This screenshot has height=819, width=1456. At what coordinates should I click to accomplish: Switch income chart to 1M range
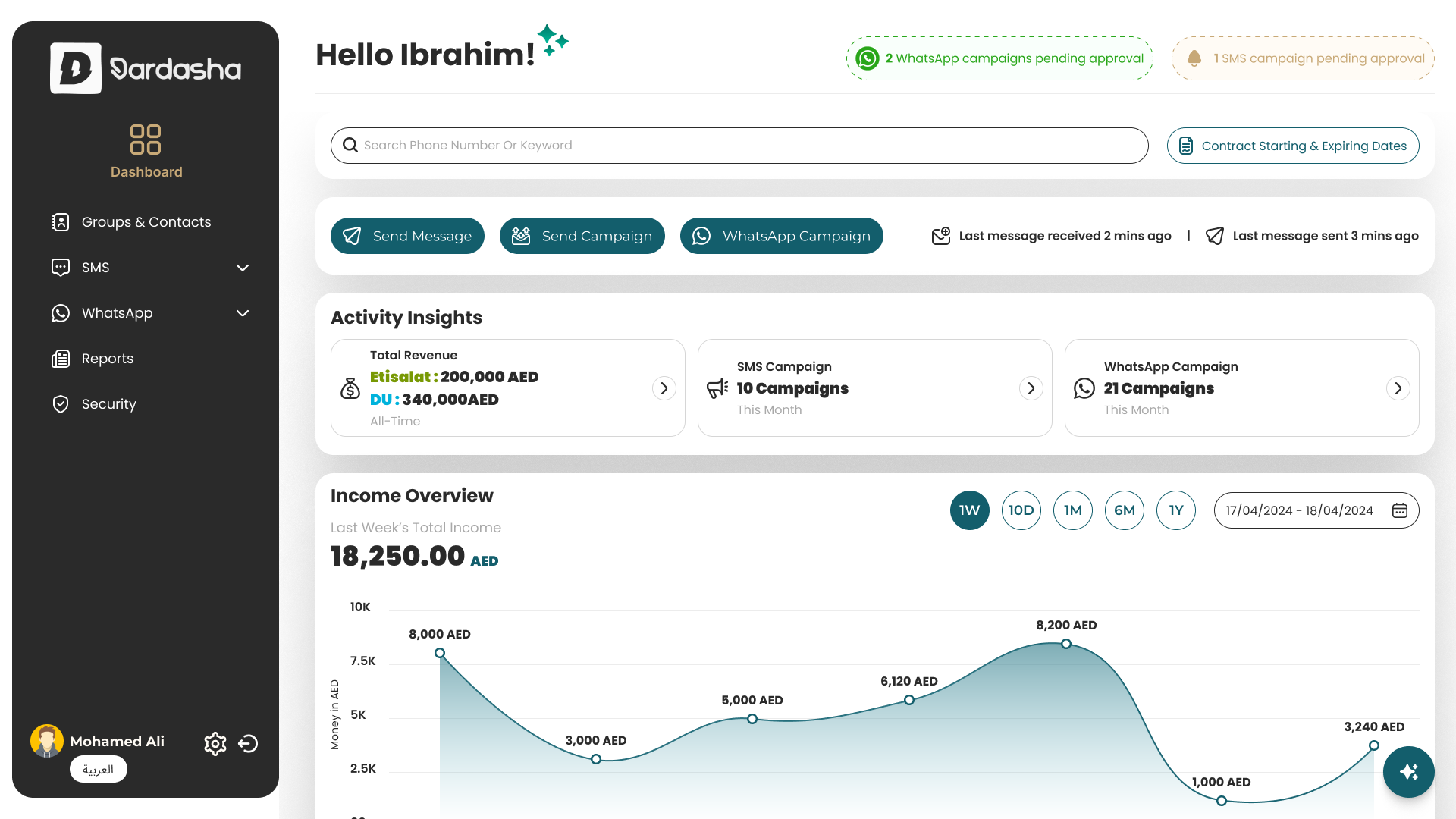(1072, 510)
